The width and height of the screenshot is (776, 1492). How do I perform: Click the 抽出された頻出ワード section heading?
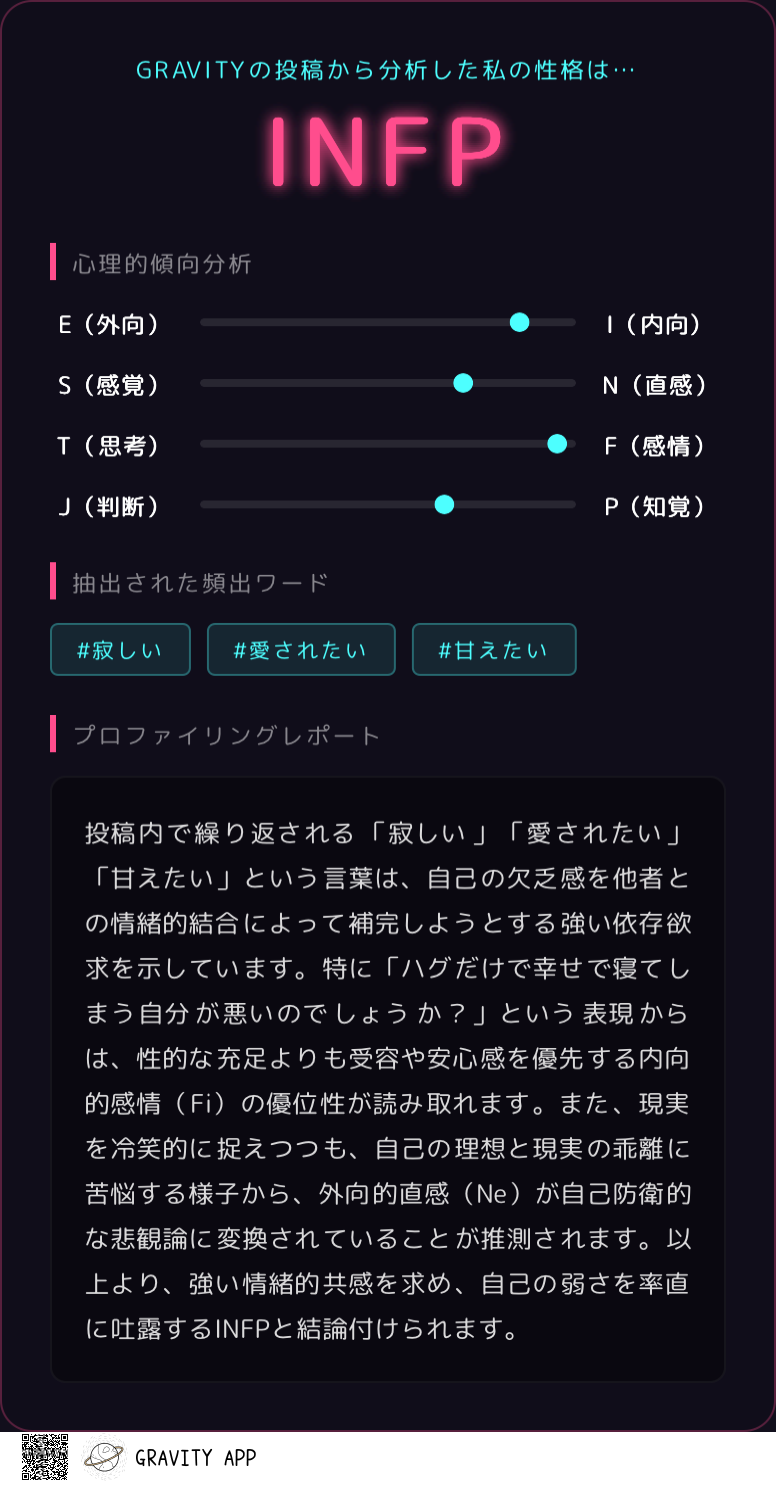[200, 583]
